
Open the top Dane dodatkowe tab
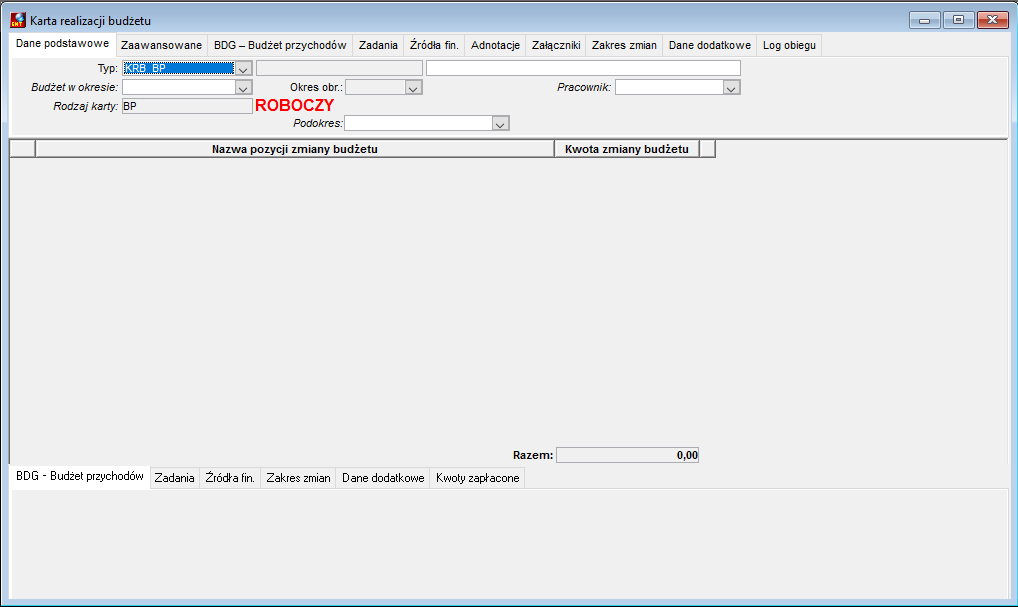tap(710, 45)
